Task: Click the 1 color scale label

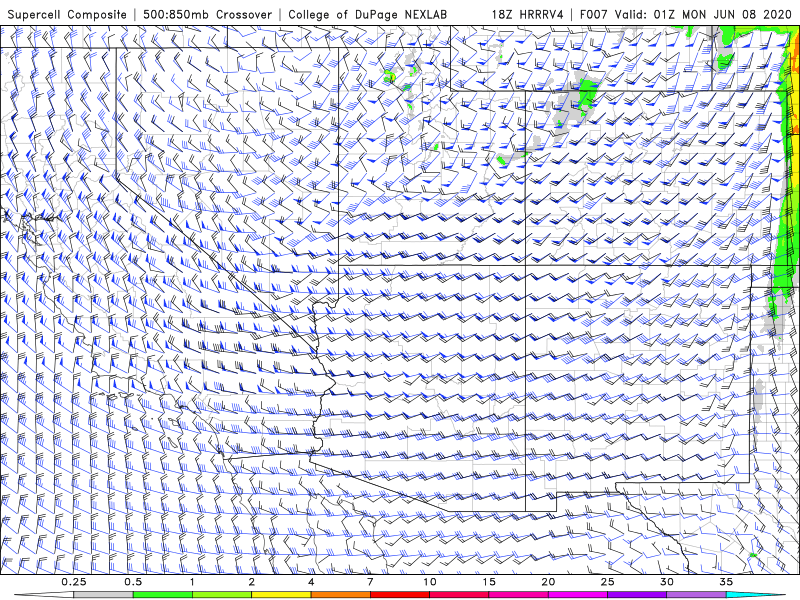Action: point(192,582)
